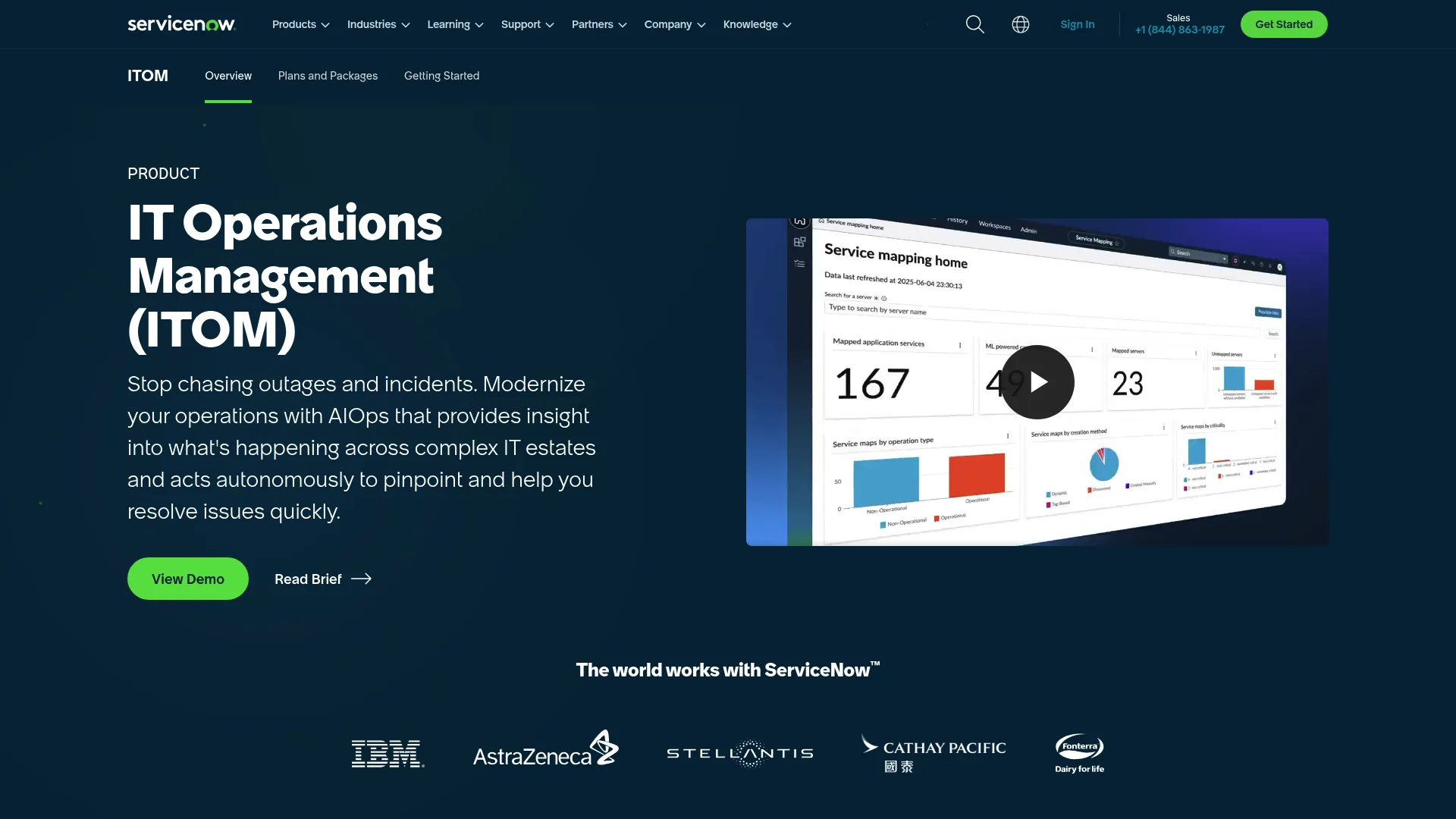
Task: Switch to Plans and Packages tab
Action: 328,76
